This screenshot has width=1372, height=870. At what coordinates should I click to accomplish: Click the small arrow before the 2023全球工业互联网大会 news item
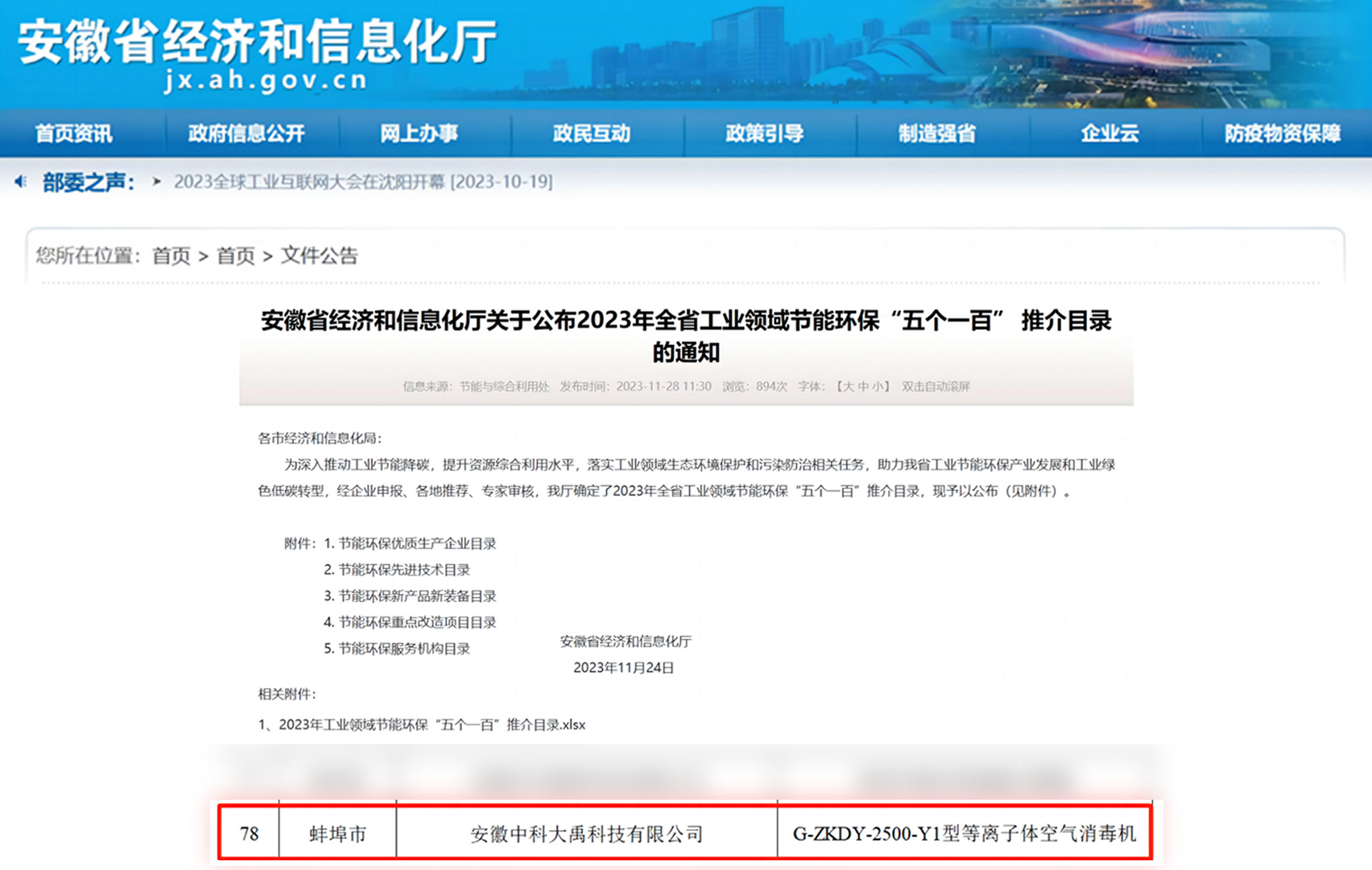pyautogui.click(x=156, y=182)
